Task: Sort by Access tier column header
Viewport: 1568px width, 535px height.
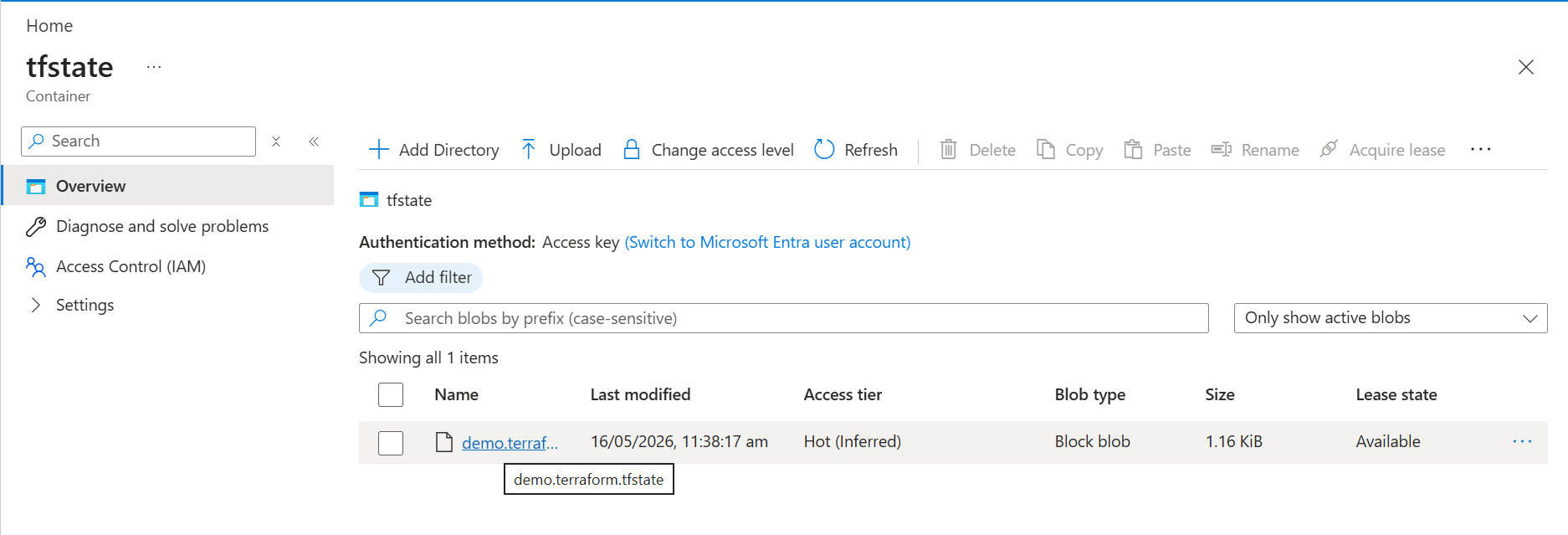Action: [x=843, y=394]
